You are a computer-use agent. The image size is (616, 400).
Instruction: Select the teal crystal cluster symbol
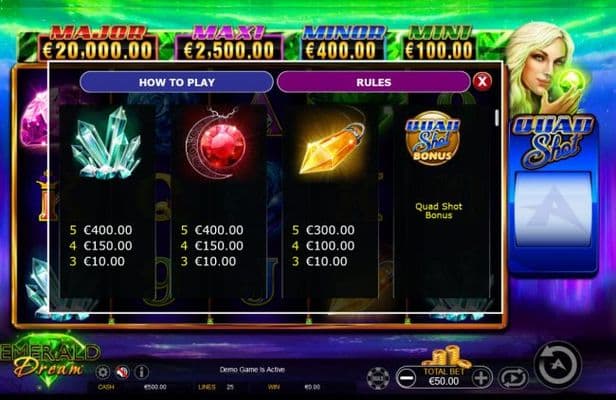[x=106, y=143]
